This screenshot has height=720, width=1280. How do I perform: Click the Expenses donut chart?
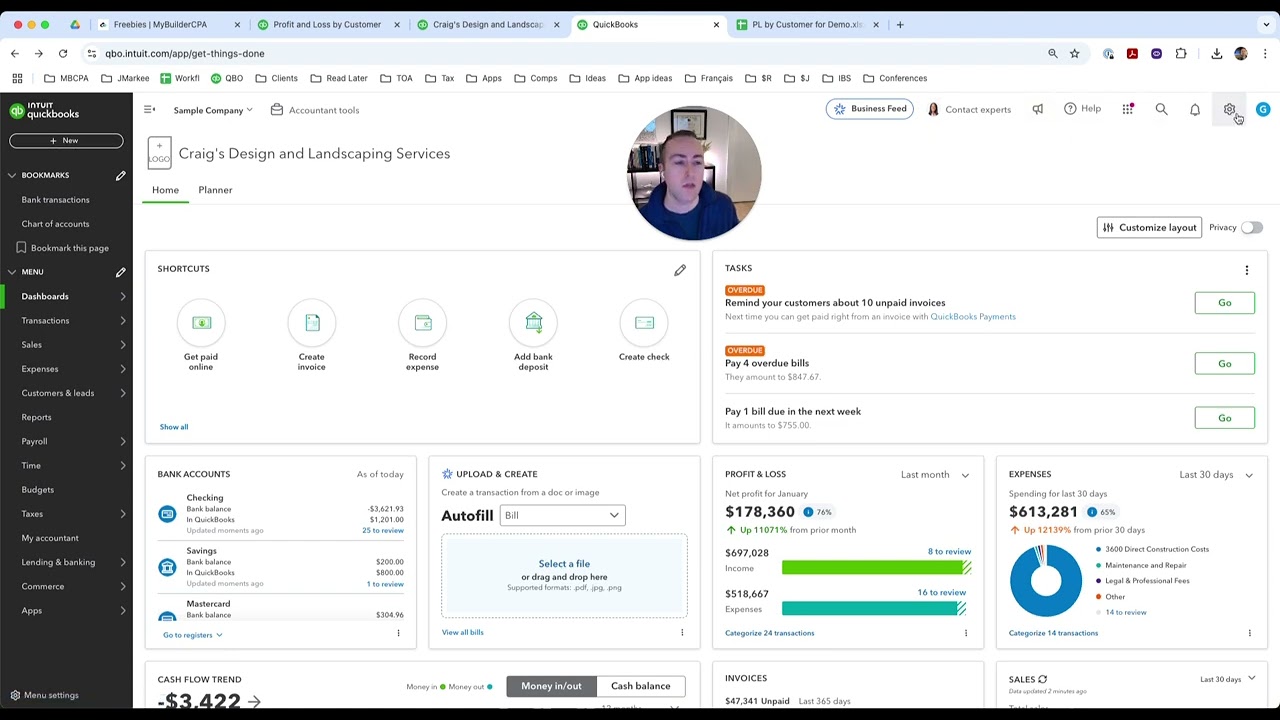click(1045, 581)
